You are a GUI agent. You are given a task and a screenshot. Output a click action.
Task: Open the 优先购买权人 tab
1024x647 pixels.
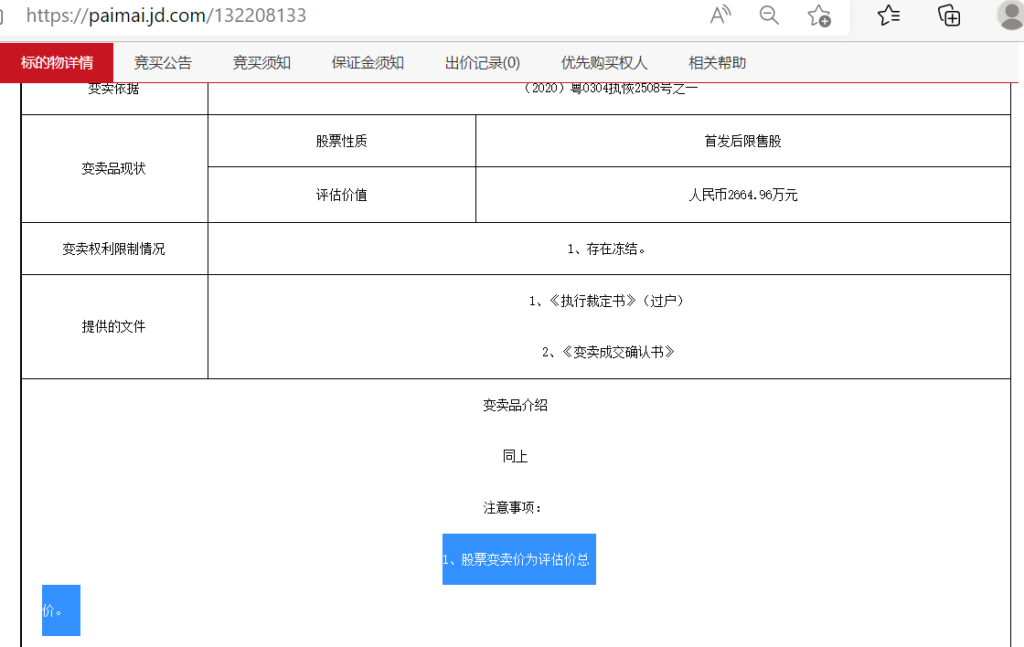[x=604, y=63]
